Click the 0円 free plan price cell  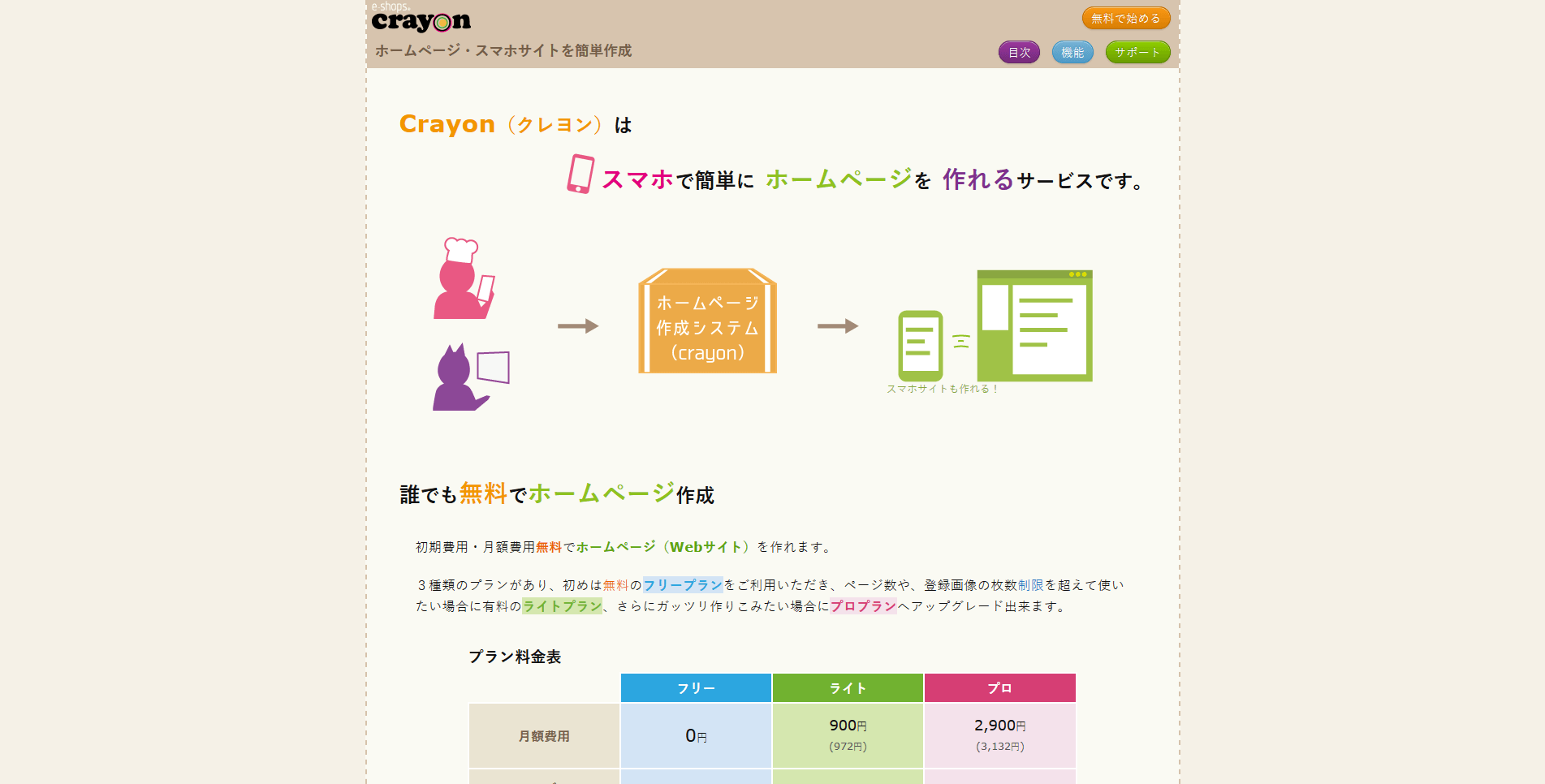pos(696,736)
